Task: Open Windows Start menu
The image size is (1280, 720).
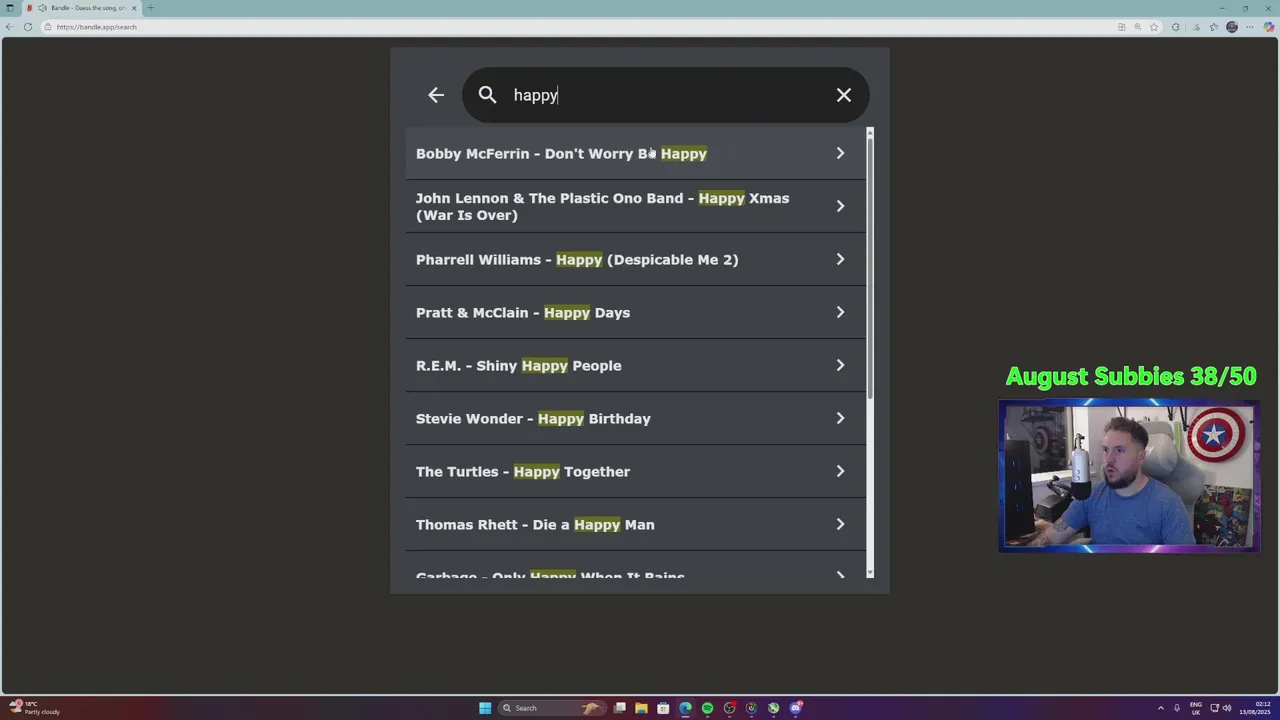Action: [485, 708]
